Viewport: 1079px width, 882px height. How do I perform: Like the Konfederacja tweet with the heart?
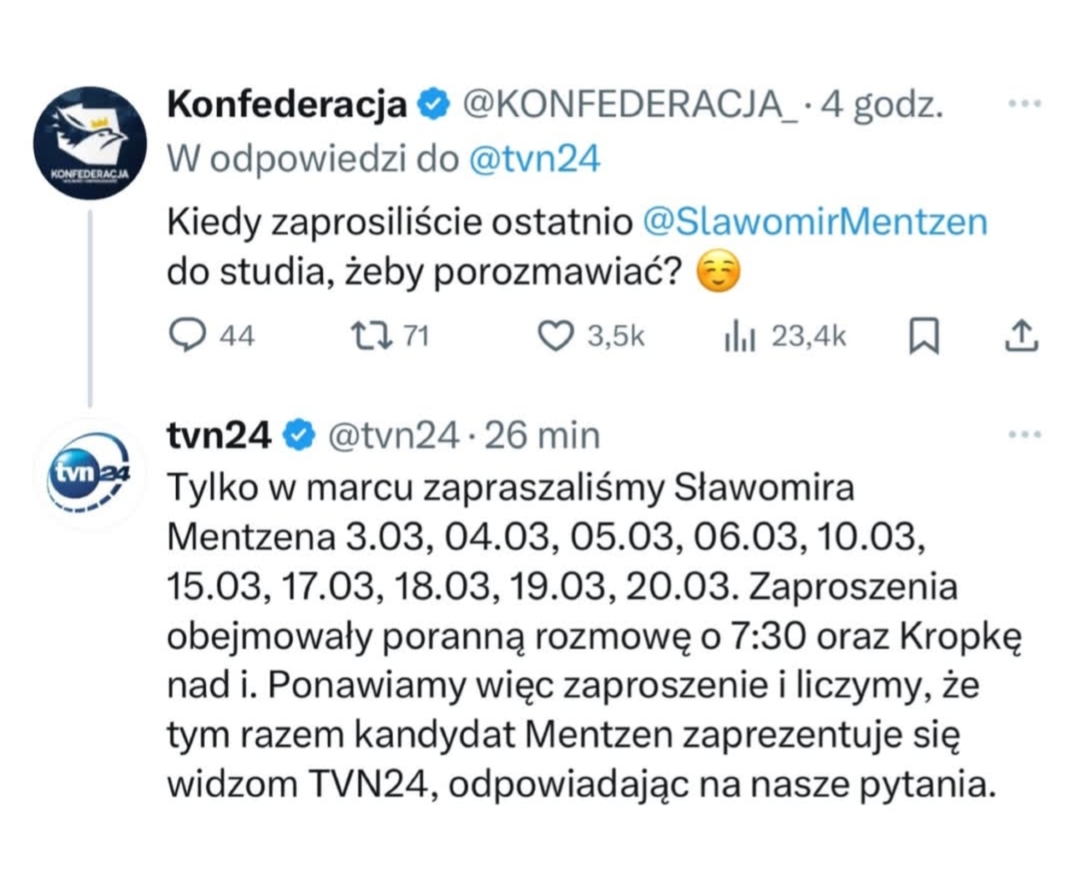[x=555, y=337]
